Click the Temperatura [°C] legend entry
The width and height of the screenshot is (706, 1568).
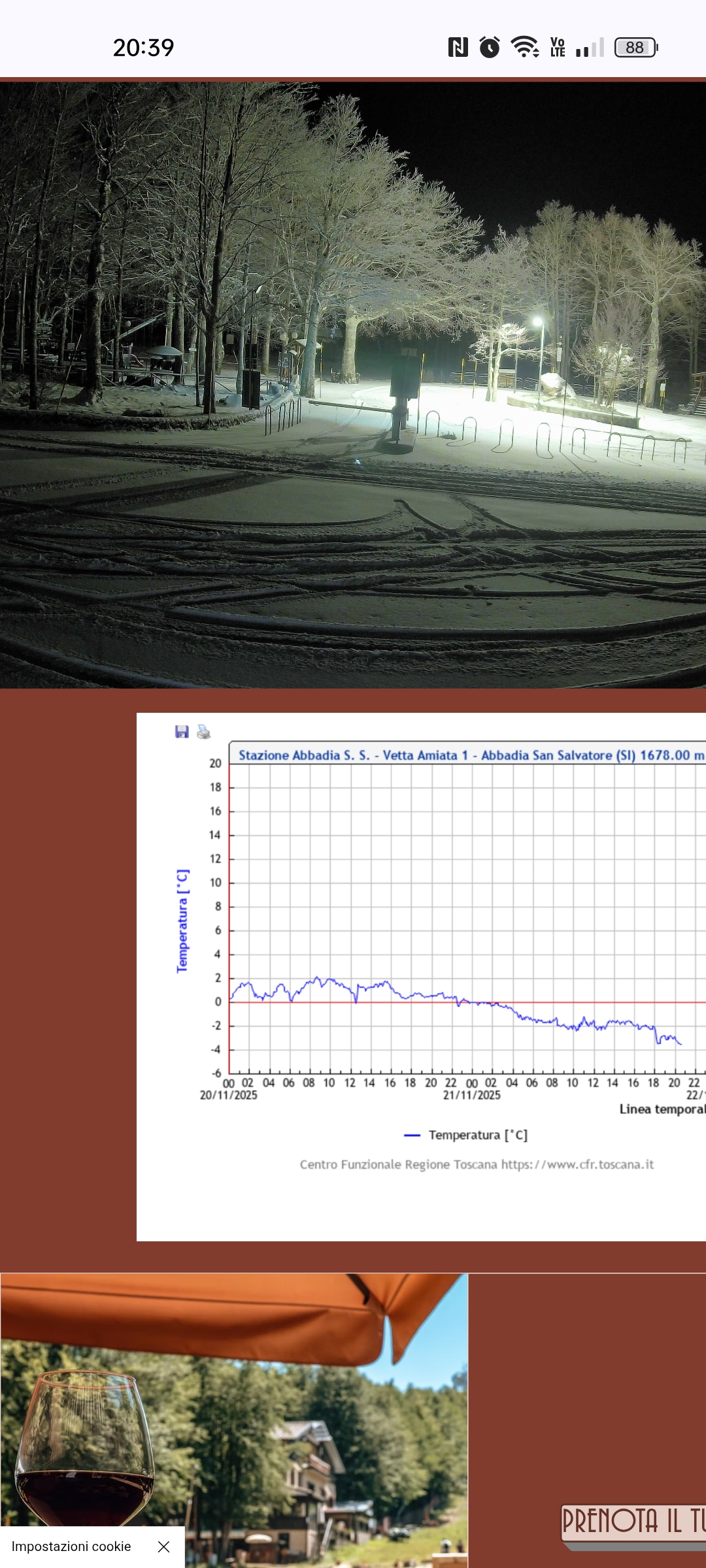(465, 1135)
